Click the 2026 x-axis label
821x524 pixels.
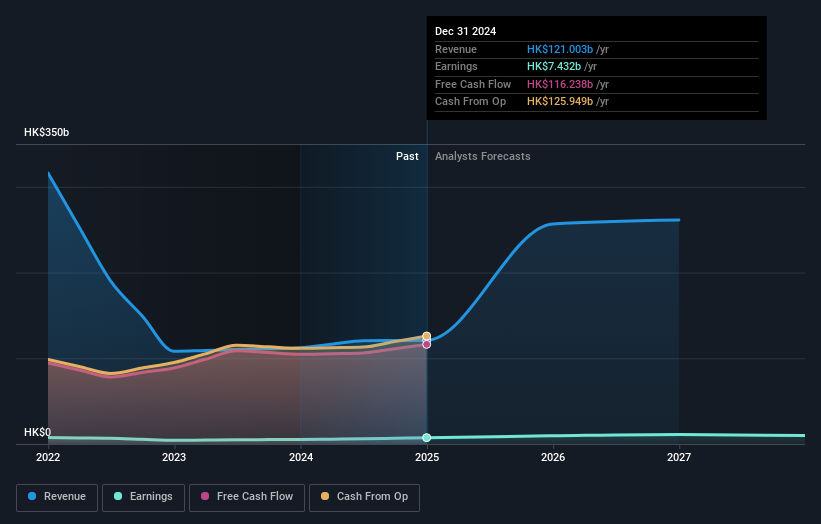553,458
